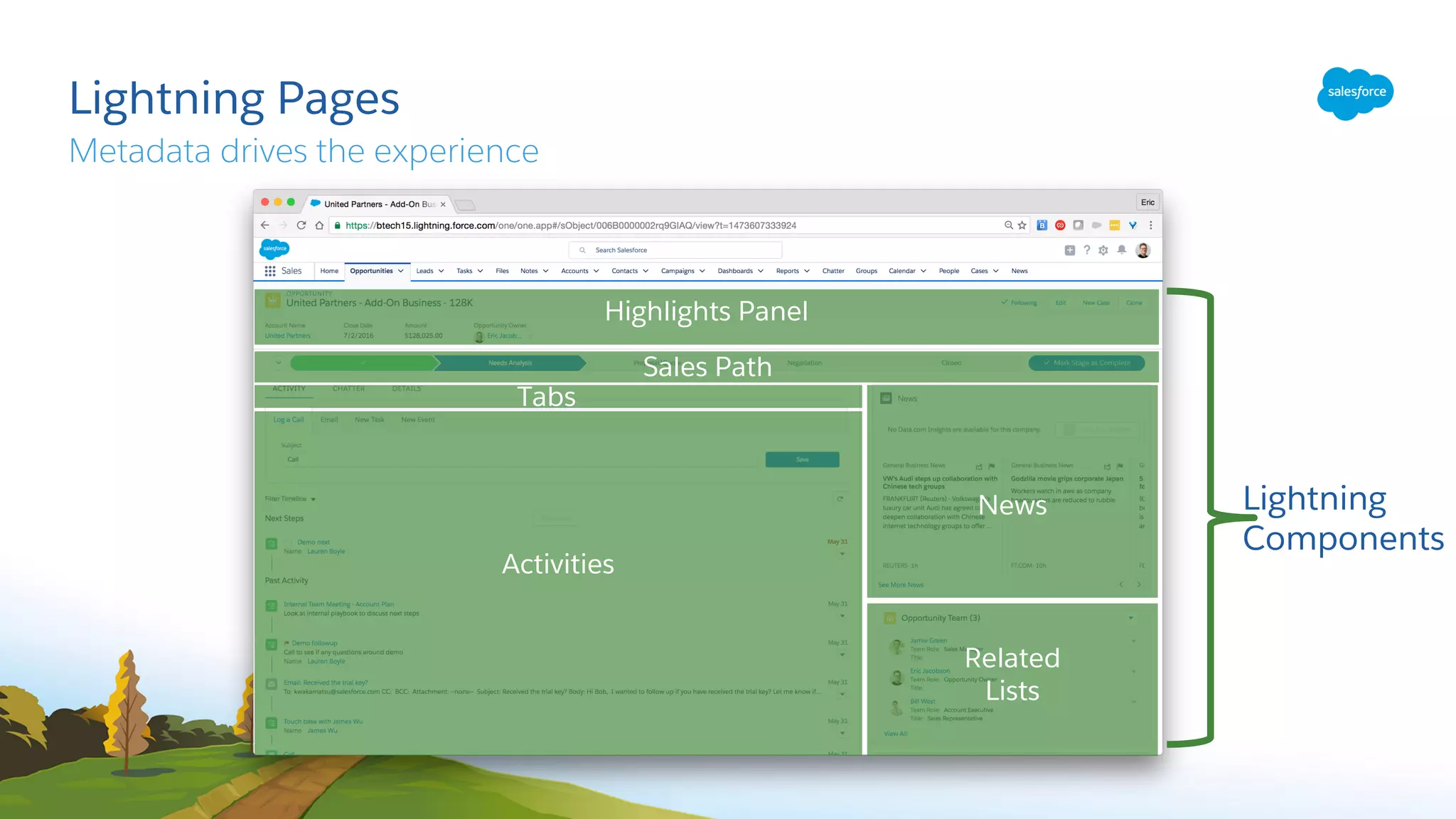The image size is (1456, 819).
Task: Open the Setup gear icon
Action: pyautogui.click(x=1103, y=250)
